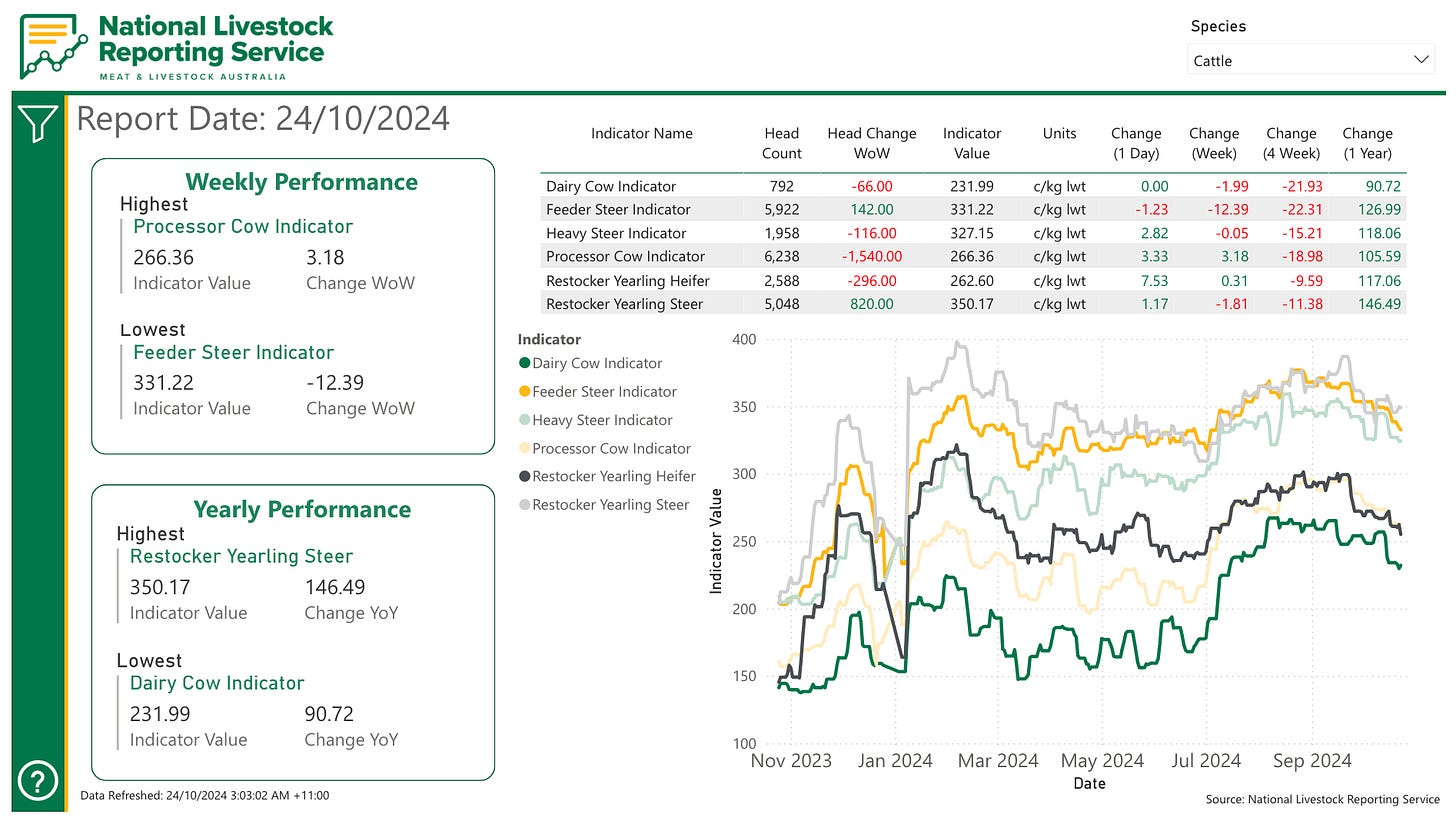Viewport: 1456px width, 821px height.
Task: Select Restocker Yearling Heifer table row name
Action: [x=628, y=280]
